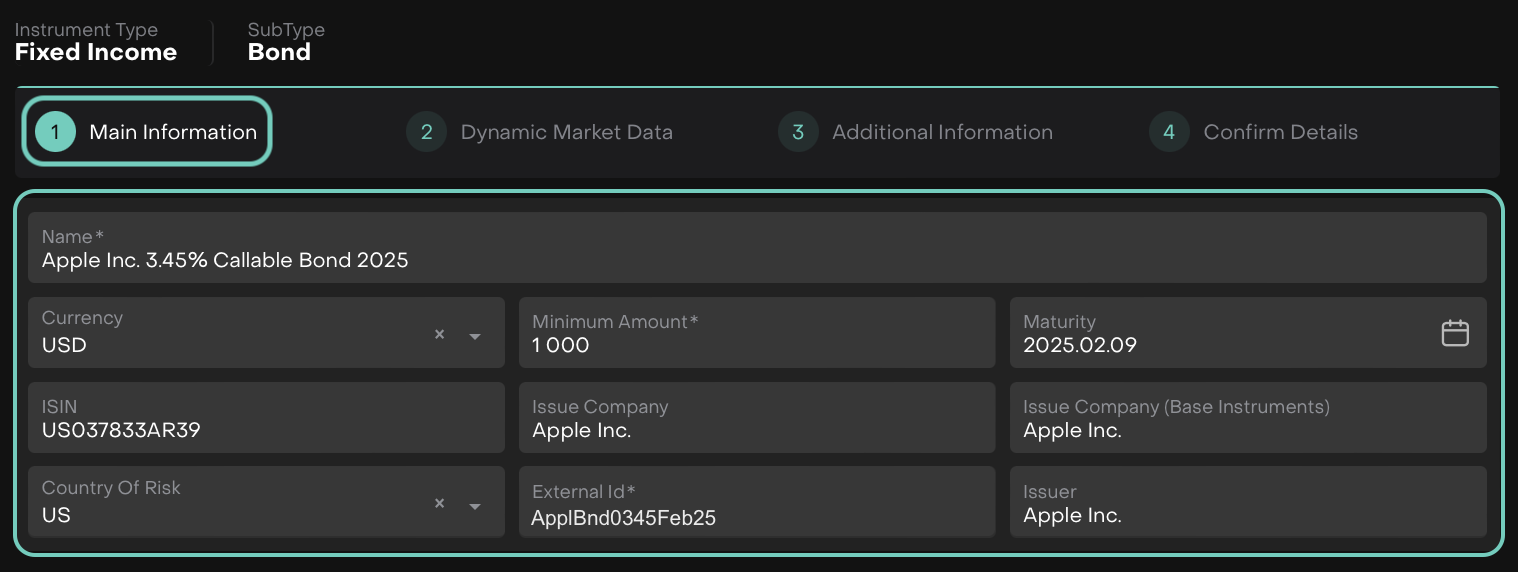The image size is (1518, 572).
Task: Click the Issuer input field
Action: (1247, 515)
